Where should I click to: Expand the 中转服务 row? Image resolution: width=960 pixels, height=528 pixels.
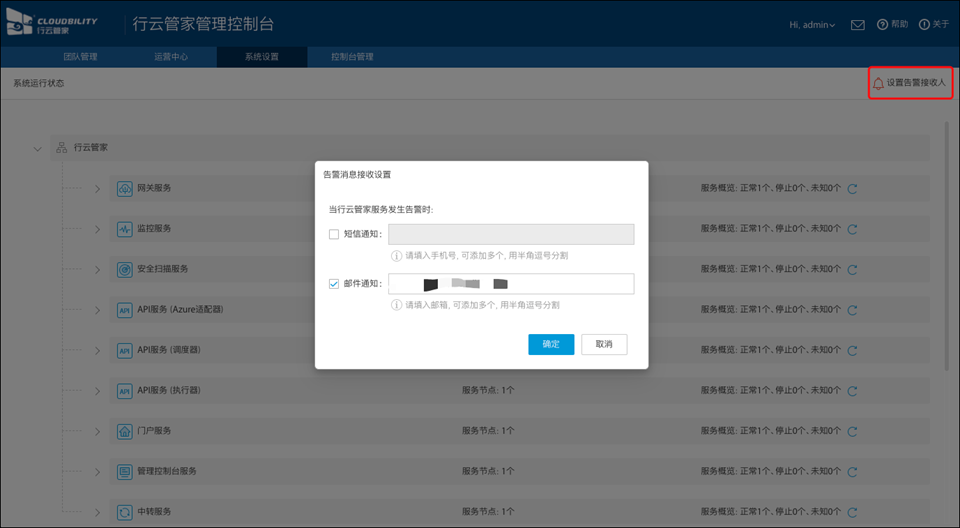(97, 512)
